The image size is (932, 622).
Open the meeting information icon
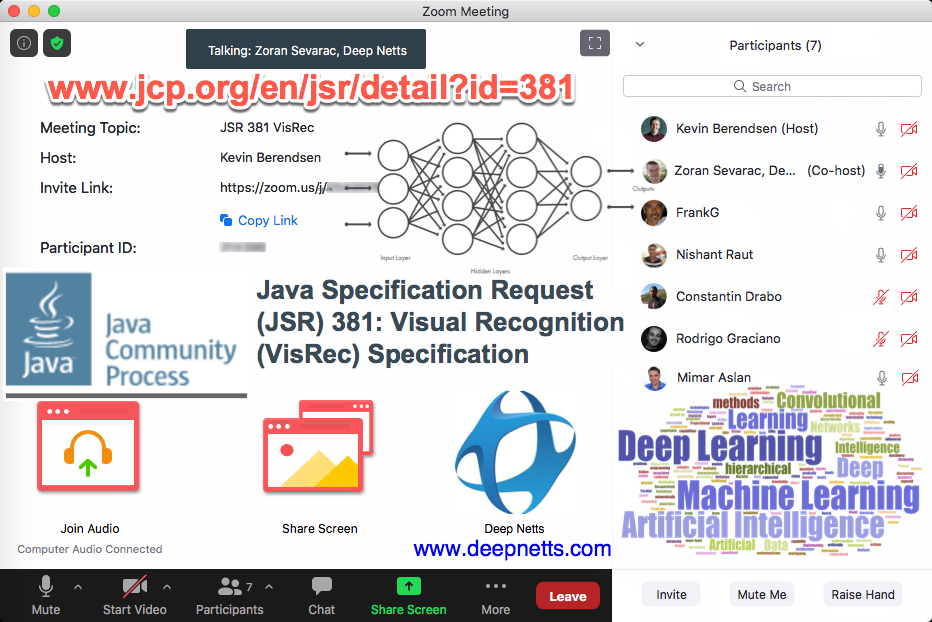[x=24, y=43]
